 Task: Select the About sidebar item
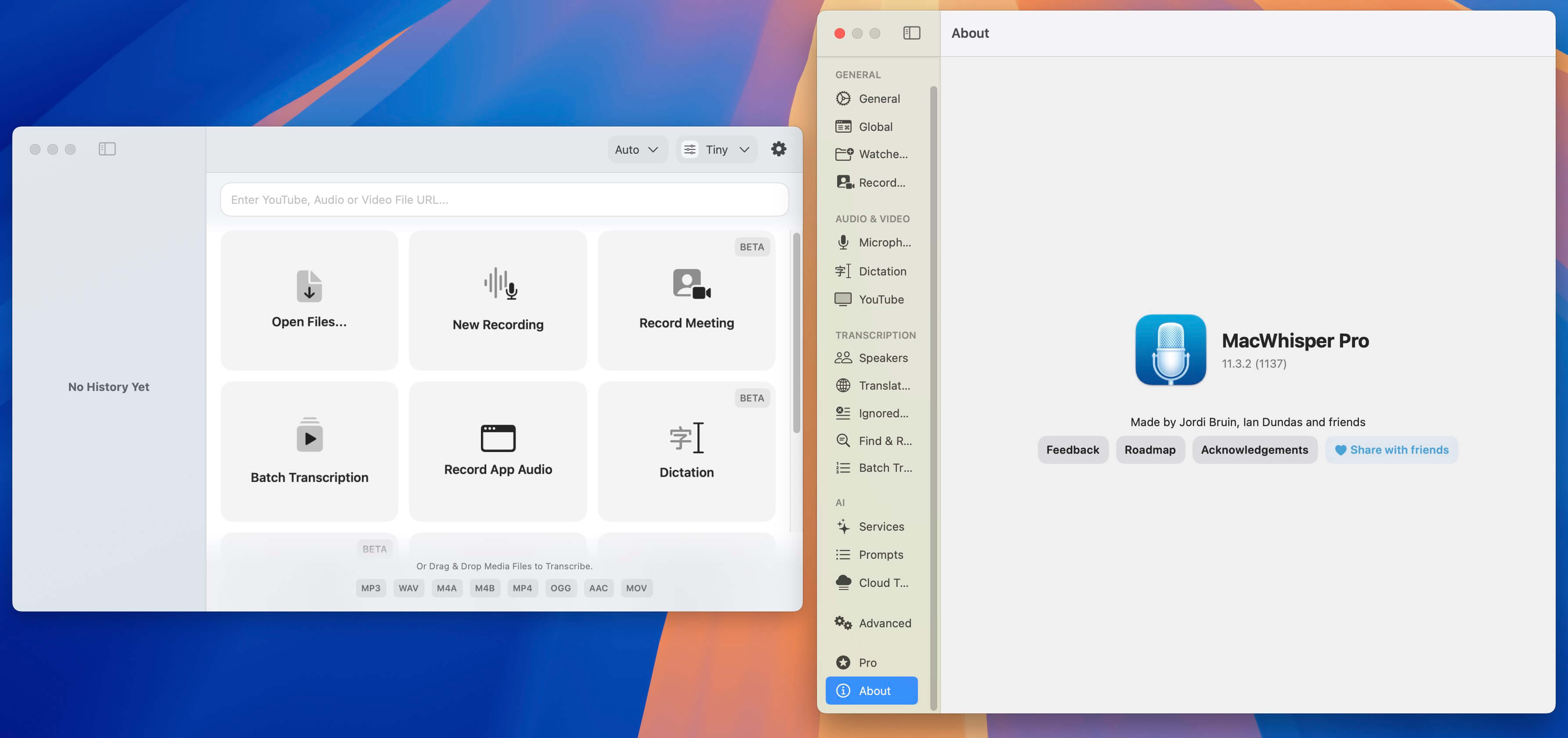coord(872,691)
